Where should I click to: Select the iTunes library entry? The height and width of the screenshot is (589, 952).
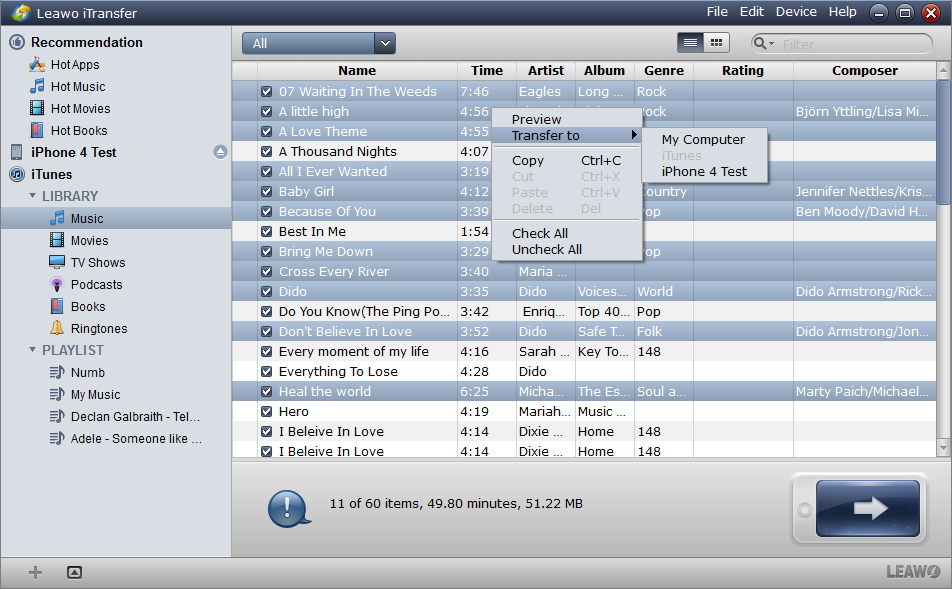(x=51, y=174)
